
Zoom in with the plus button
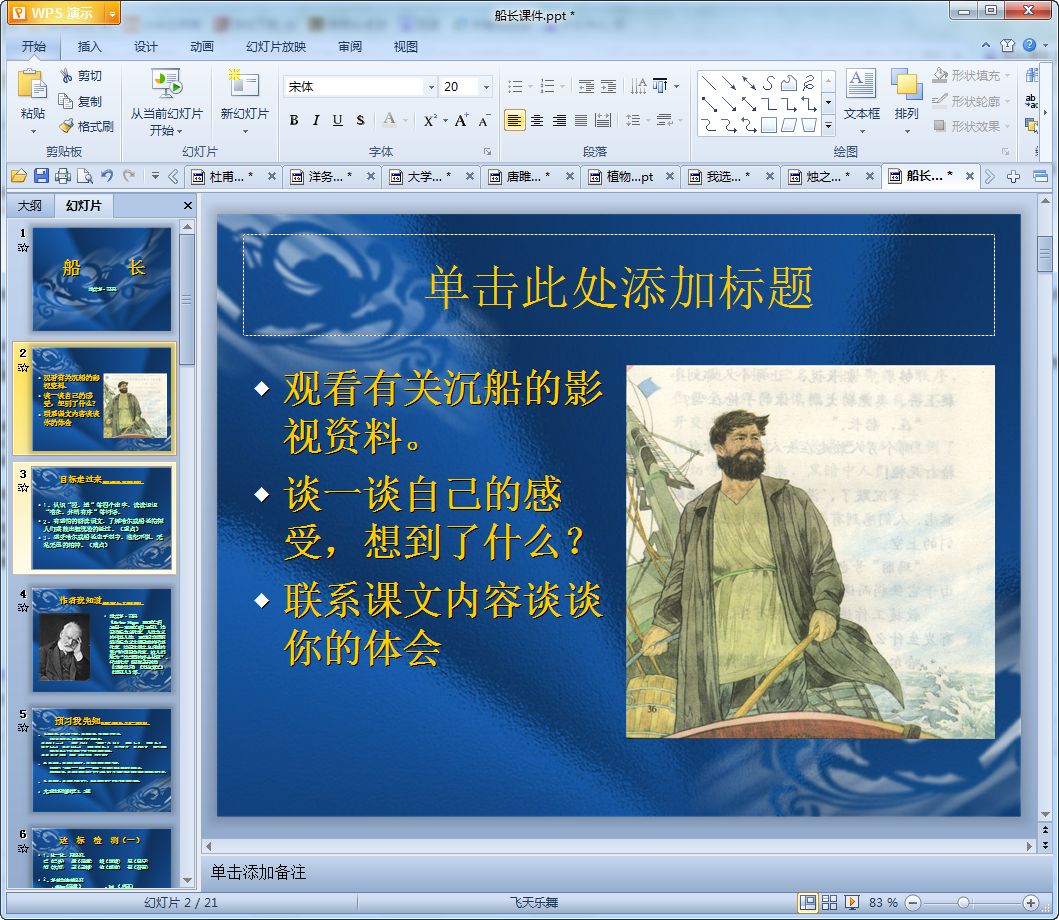coord(1031,902)
